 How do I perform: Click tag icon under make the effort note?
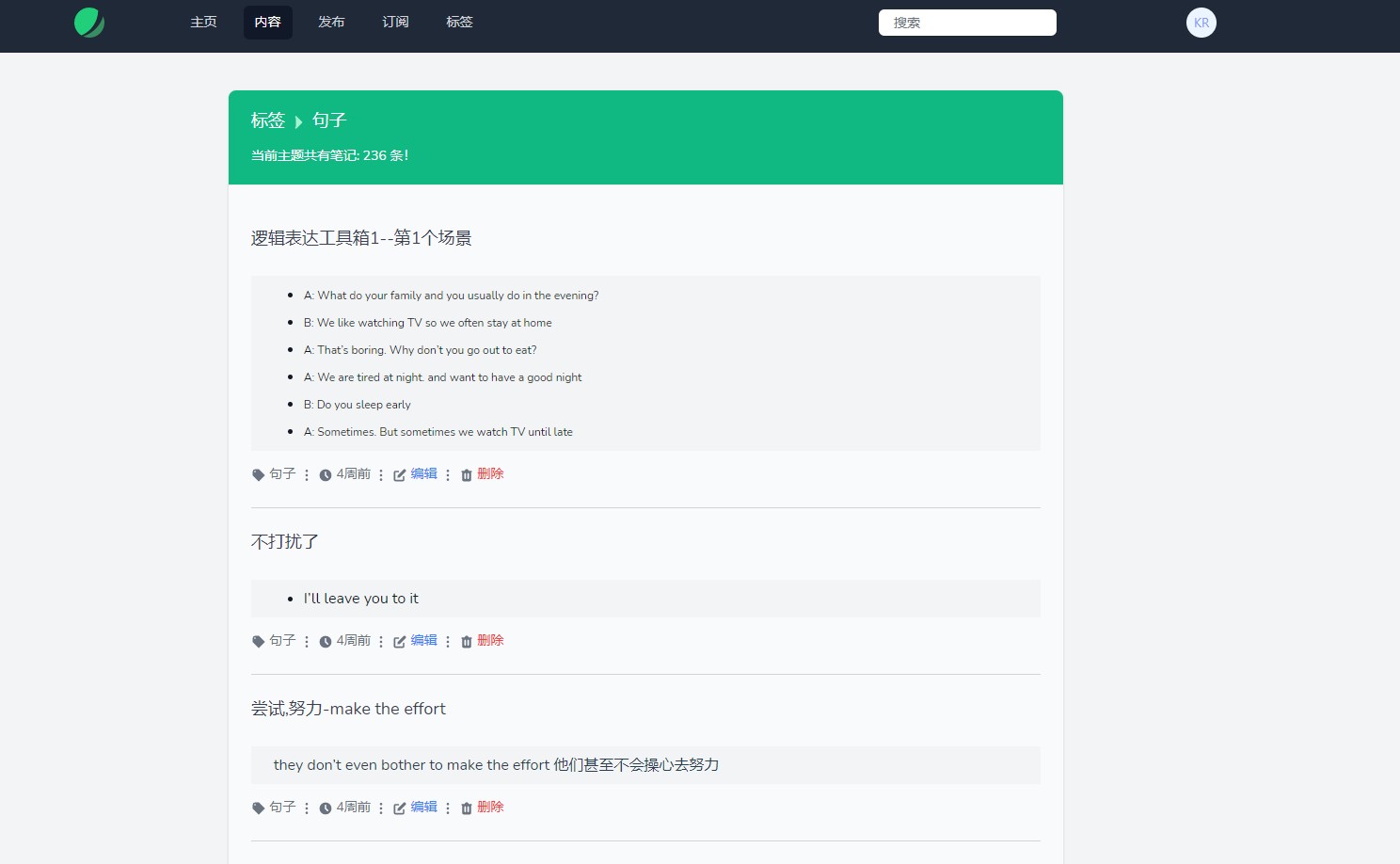click(258, 808)
